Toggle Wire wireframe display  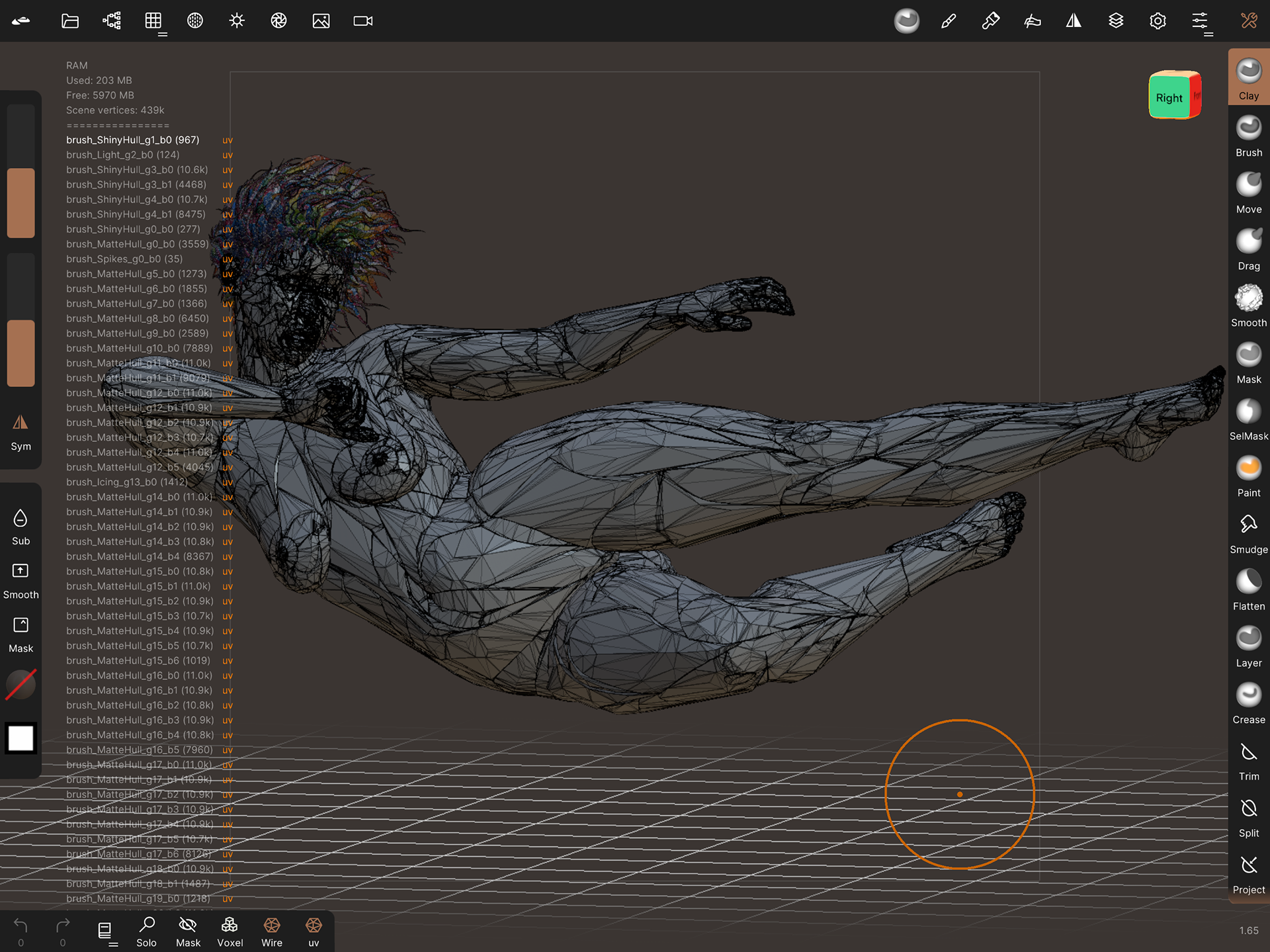(272, 931)
